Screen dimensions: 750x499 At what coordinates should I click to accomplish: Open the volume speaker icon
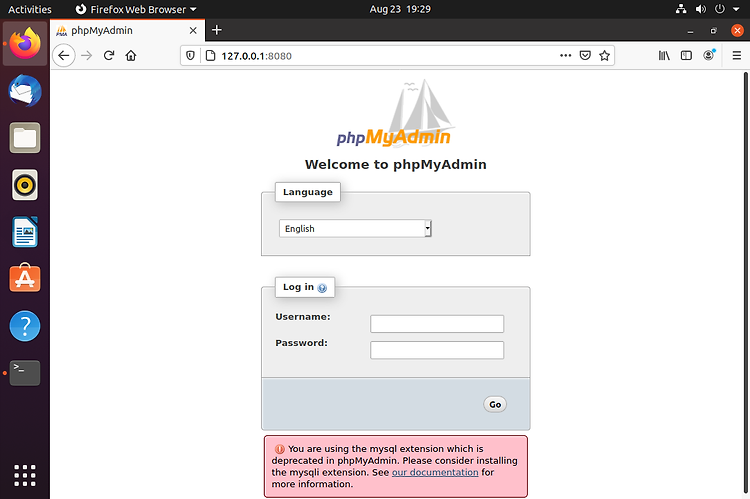pos(701,9)
